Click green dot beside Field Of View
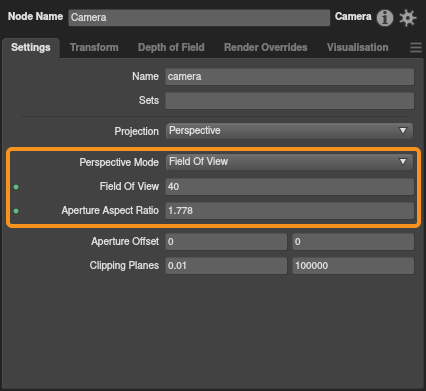Screen dimensions: 426x391 point(16,187)
